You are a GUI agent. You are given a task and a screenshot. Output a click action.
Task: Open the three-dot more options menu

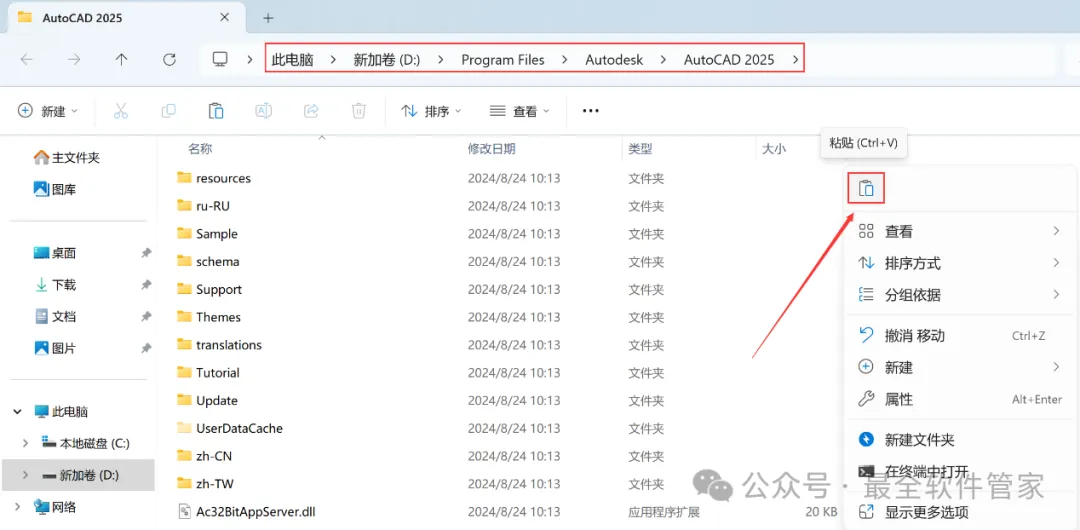590,110
